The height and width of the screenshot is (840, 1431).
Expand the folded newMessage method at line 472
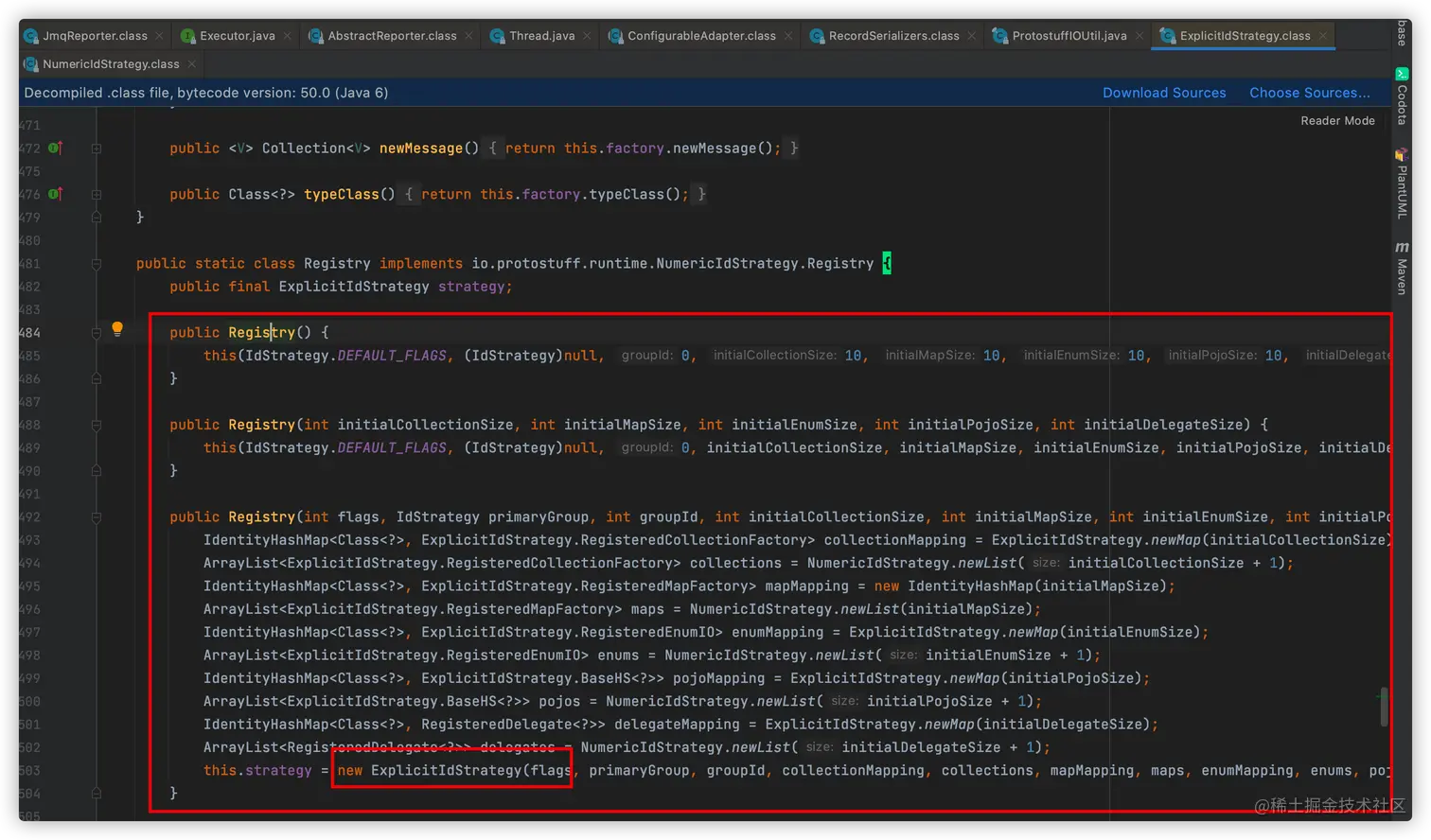(x=97, y=149)
